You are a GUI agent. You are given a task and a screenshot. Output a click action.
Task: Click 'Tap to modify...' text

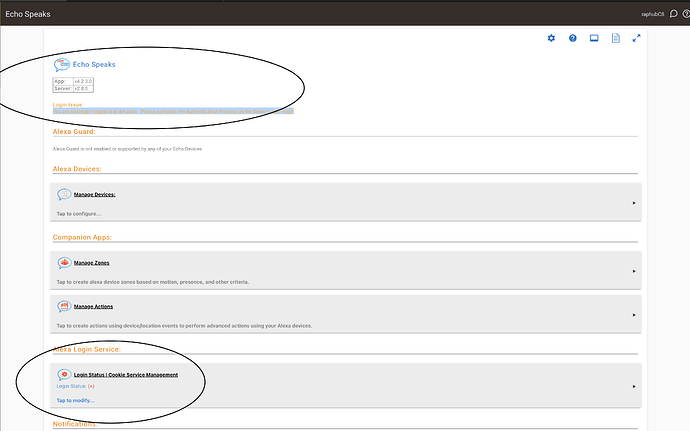point(75,401)
